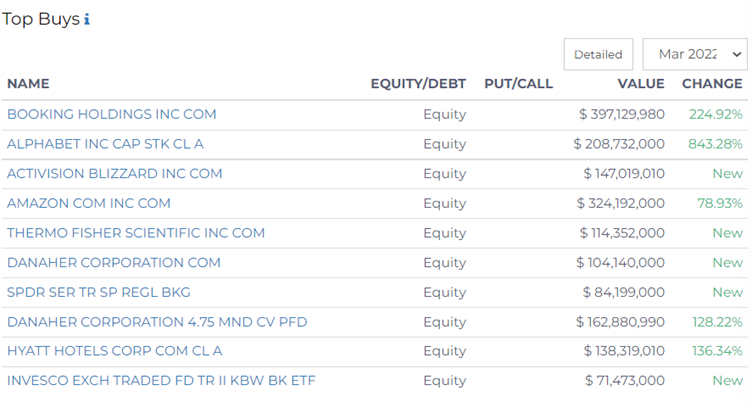Open HYATT HOTELS CORP COM CL A
The width and height of the screenshot is (752, 402).
pos(115,351)
